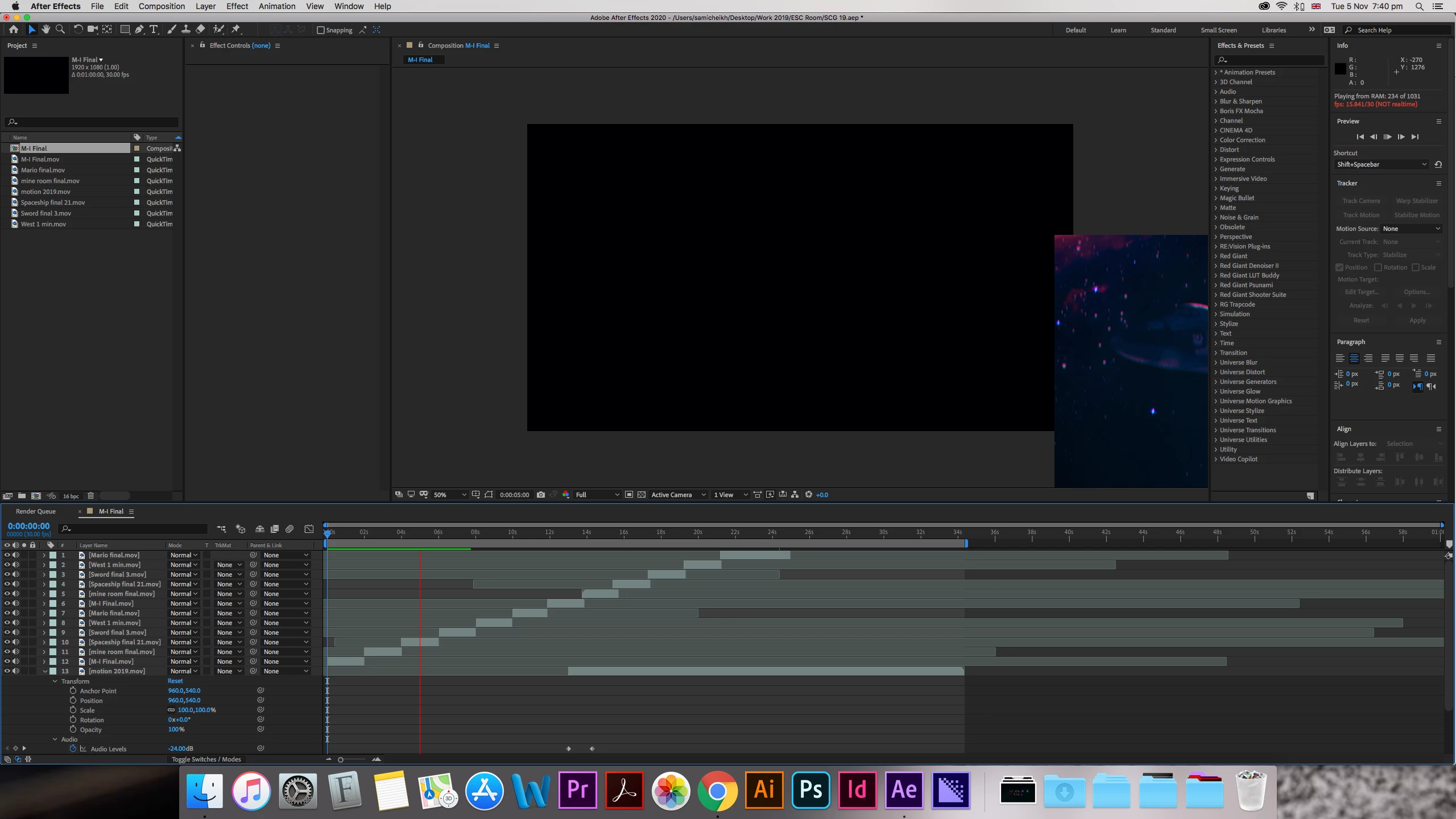Image resolution: width=1456 pixels, height=819 pixels.
Task: Activate the Puppet Pin tool
Action: (236, 30)
